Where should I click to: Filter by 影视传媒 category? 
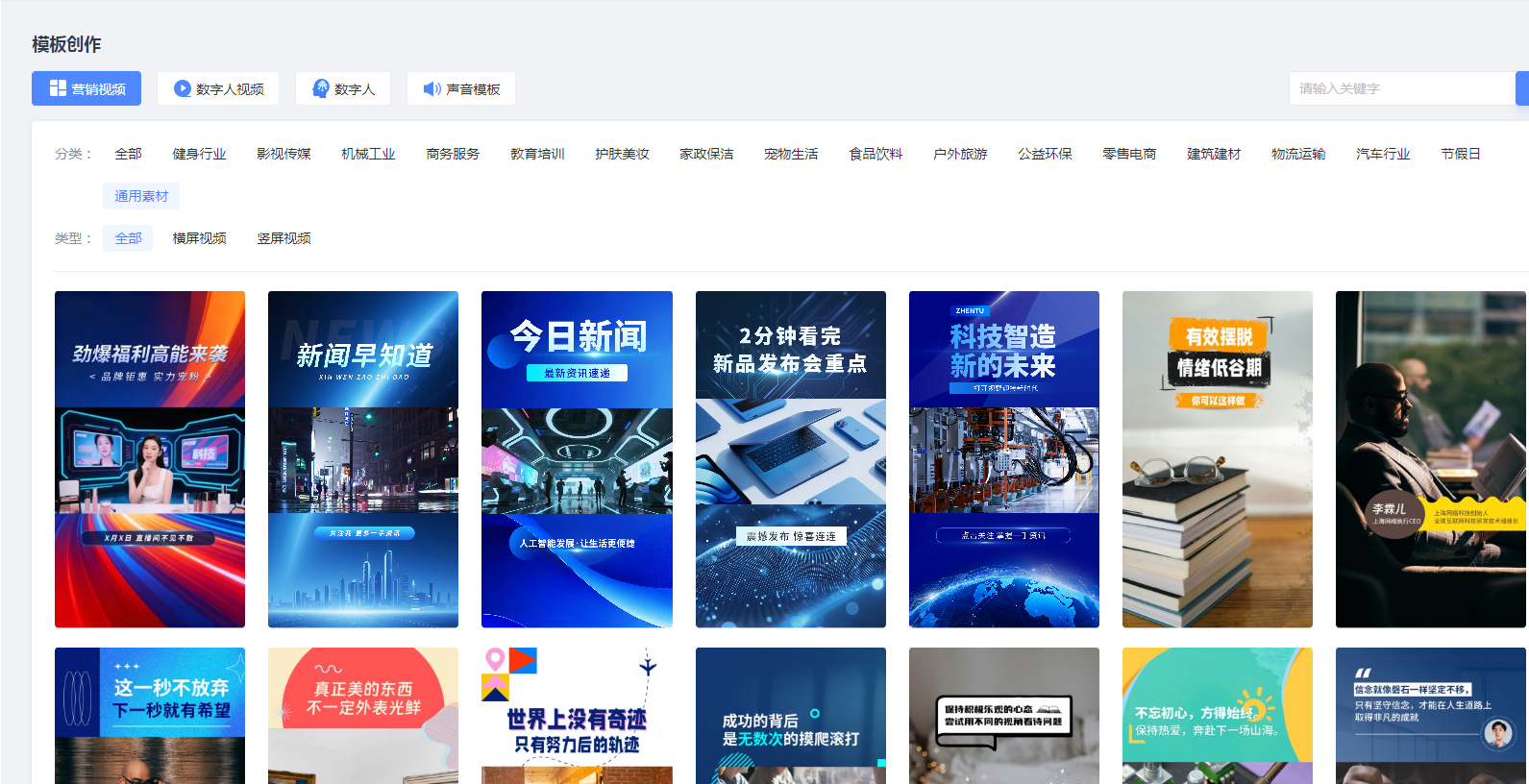tap(284, 154)
